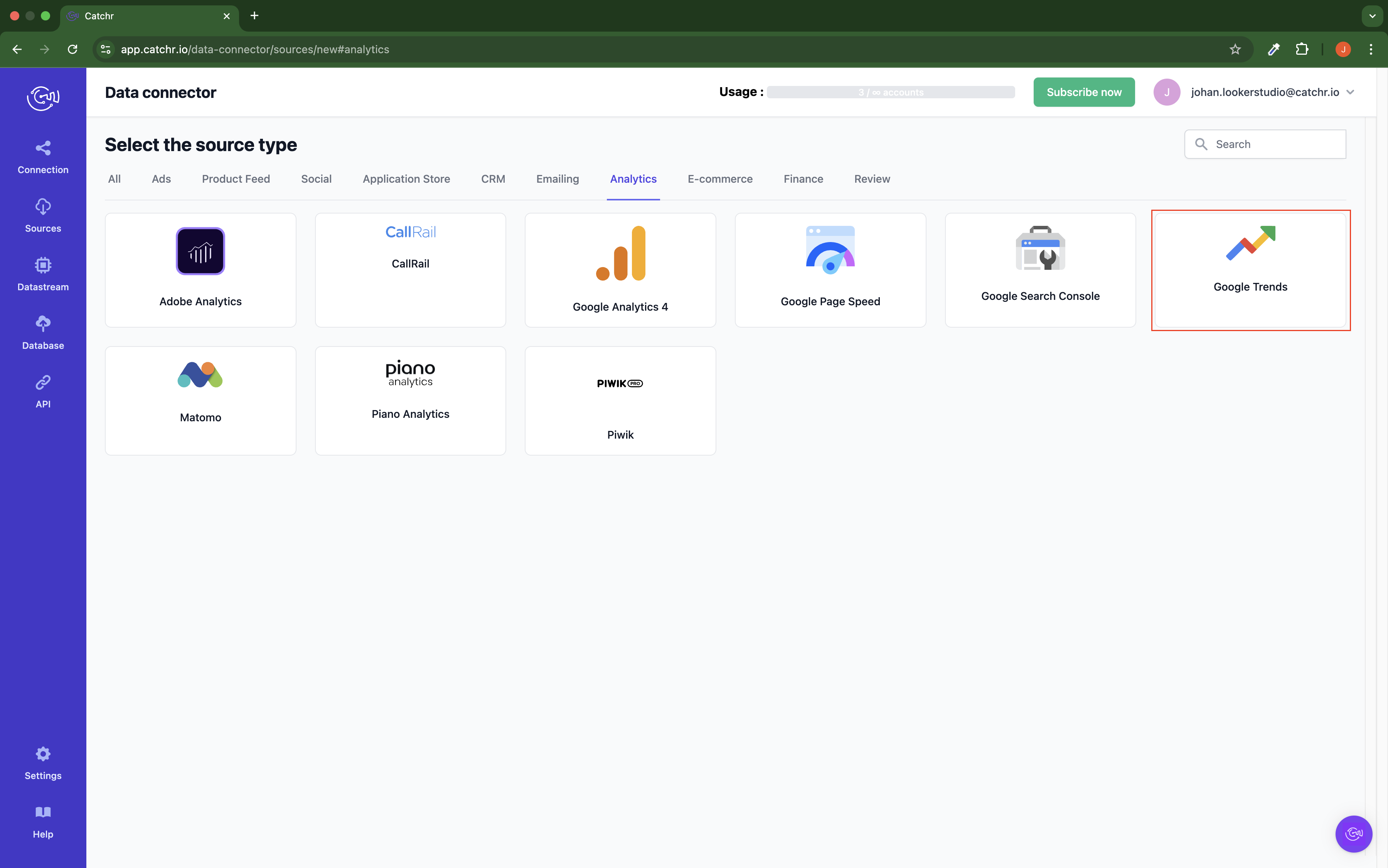Expand the tab search chevron in Chrome
Screen dimensions: 1388x868
point(1372,16)
